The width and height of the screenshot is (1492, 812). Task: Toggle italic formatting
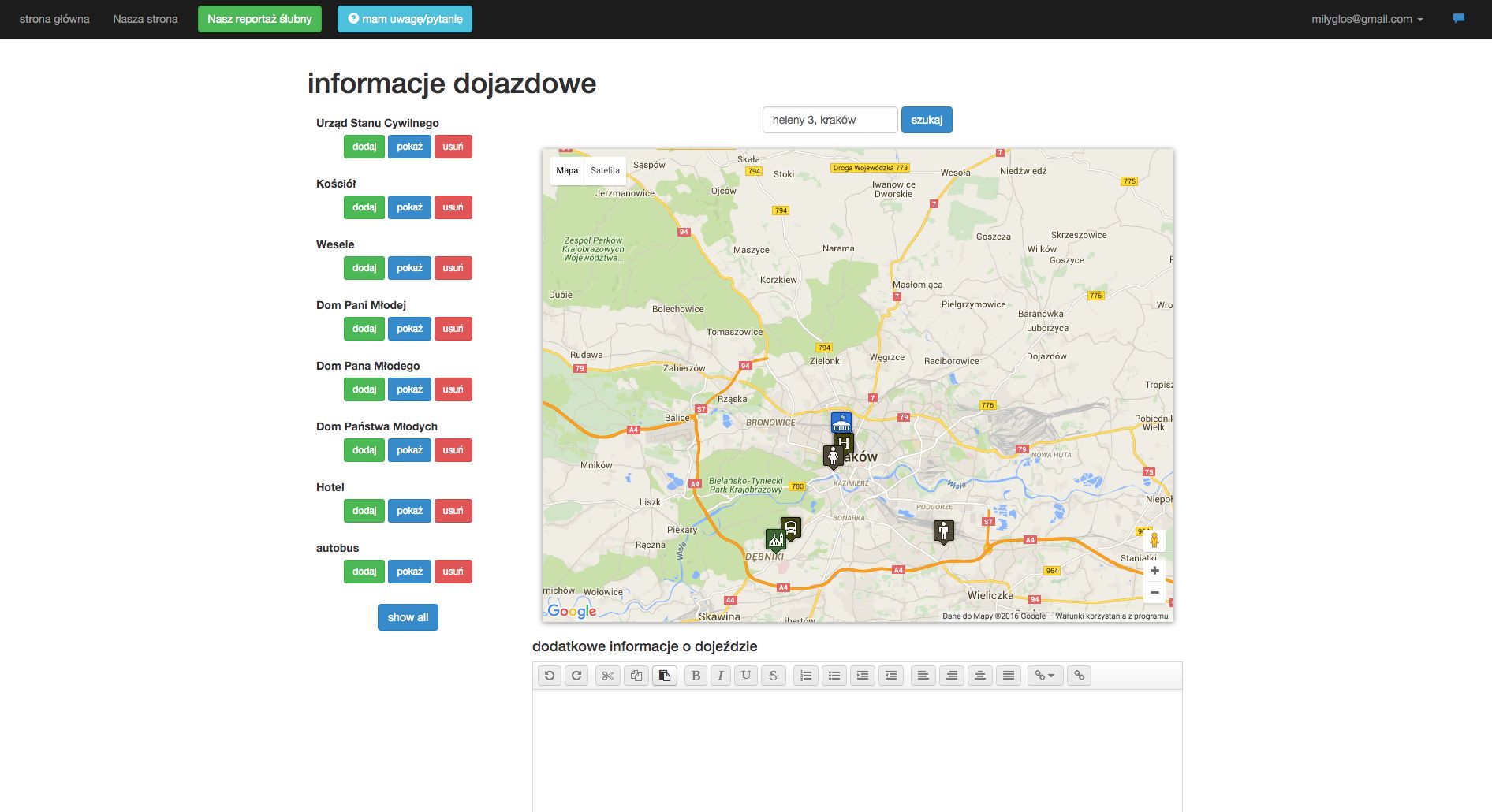[x=720, y=676]
